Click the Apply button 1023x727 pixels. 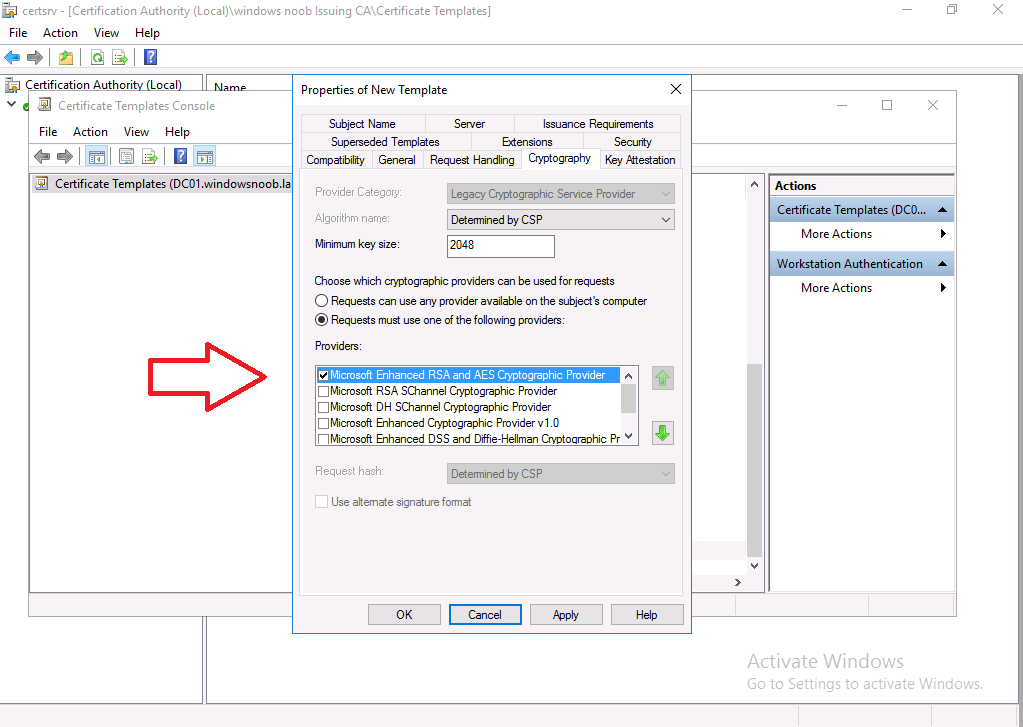point(566,615)
